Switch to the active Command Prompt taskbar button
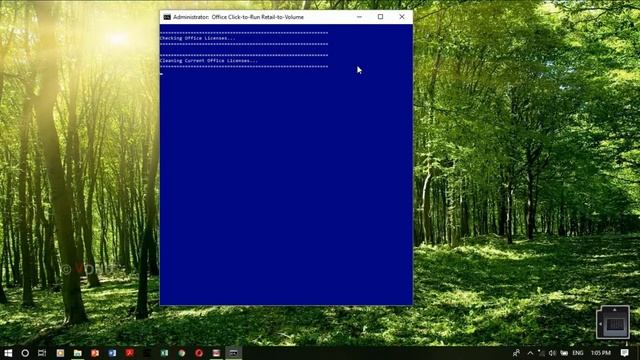The height and width of the screenshot is (360, 640). 233,353
